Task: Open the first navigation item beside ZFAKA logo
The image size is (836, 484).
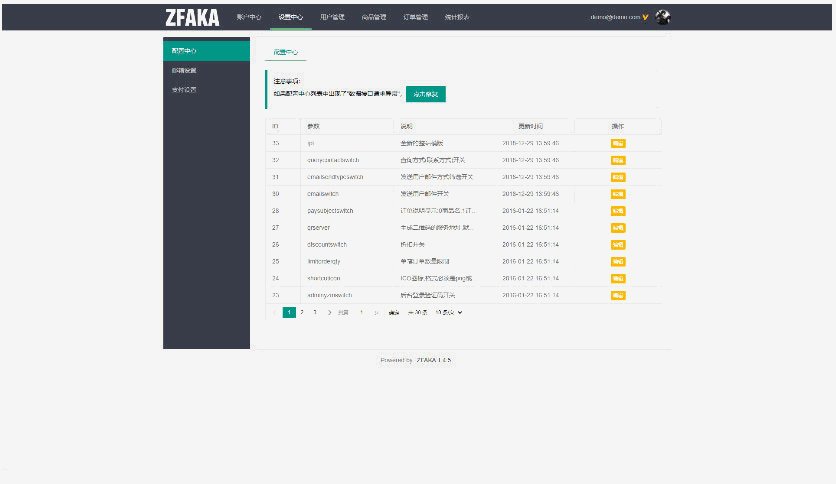Action: coord(249,17)
